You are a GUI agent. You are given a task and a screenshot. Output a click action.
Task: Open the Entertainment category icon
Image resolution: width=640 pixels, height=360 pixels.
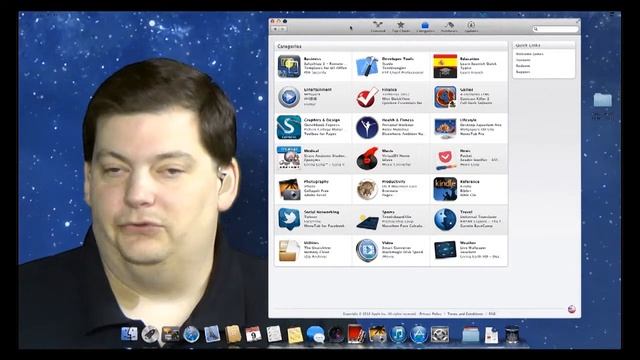(289, 97)
